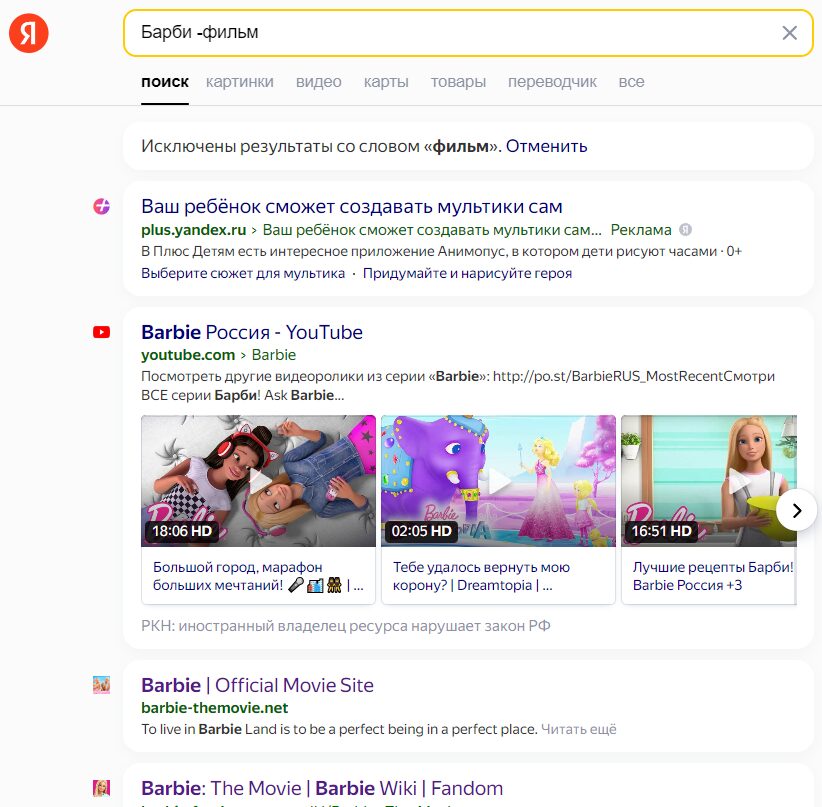Click the РКН: иностранный владелец ресурса notice

tap(345, 626)
